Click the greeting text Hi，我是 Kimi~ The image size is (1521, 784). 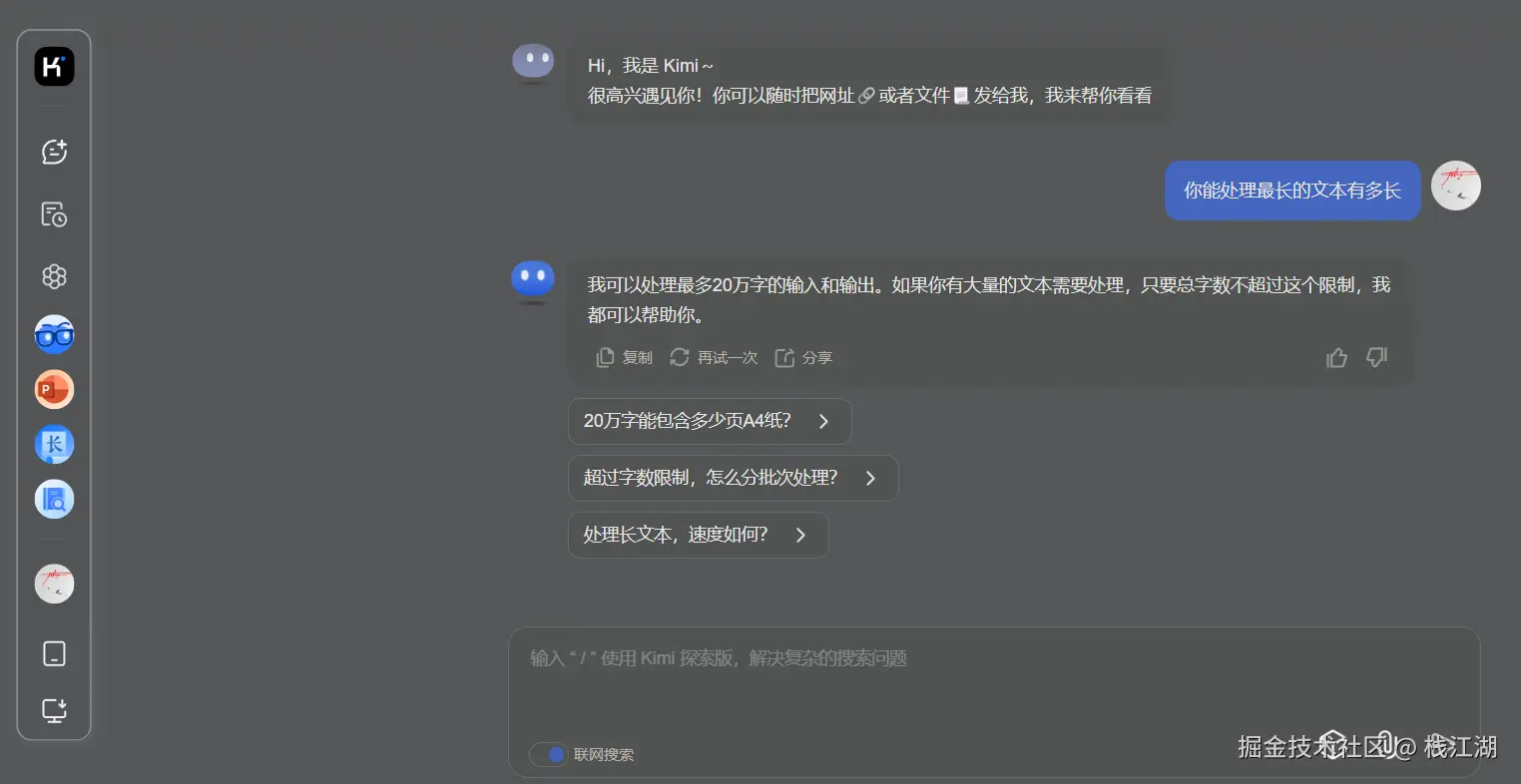pos(651,66)
